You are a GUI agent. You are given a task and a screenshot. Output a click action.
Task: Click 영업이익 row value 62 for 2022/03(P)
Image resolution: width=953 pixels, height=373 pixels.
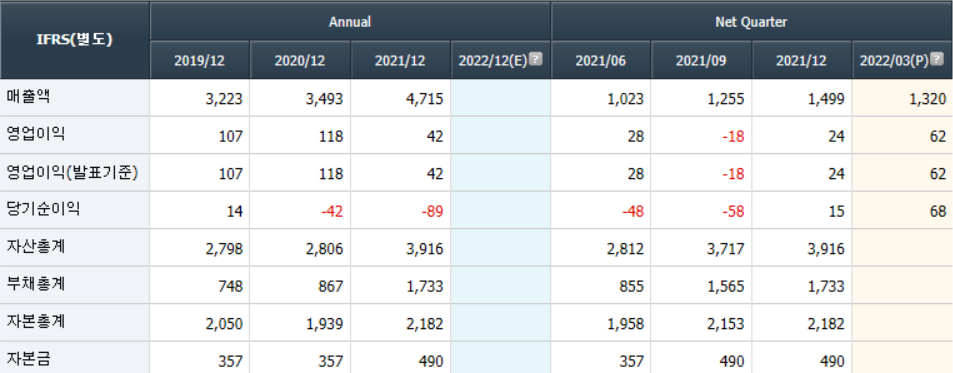pos(938,137)
